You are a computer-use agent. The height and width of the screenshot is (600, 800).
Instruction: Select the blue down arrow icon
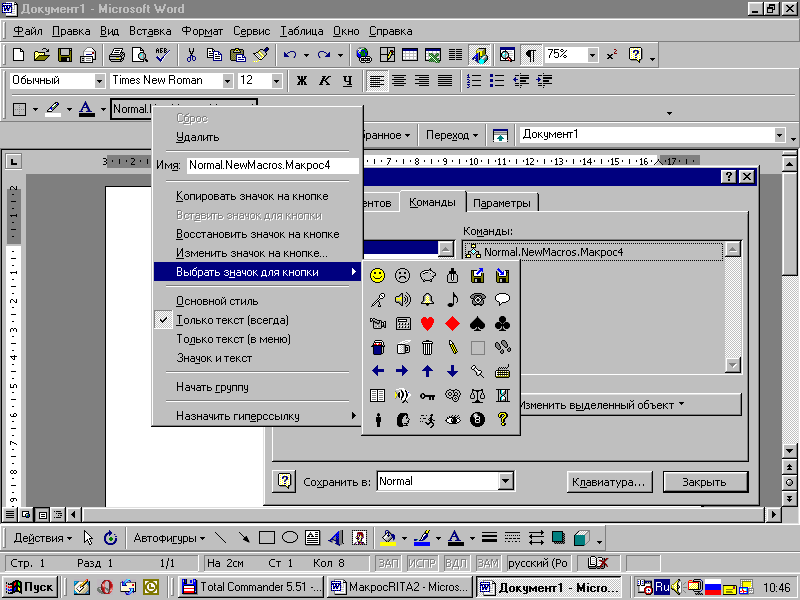tap(453, 371)
